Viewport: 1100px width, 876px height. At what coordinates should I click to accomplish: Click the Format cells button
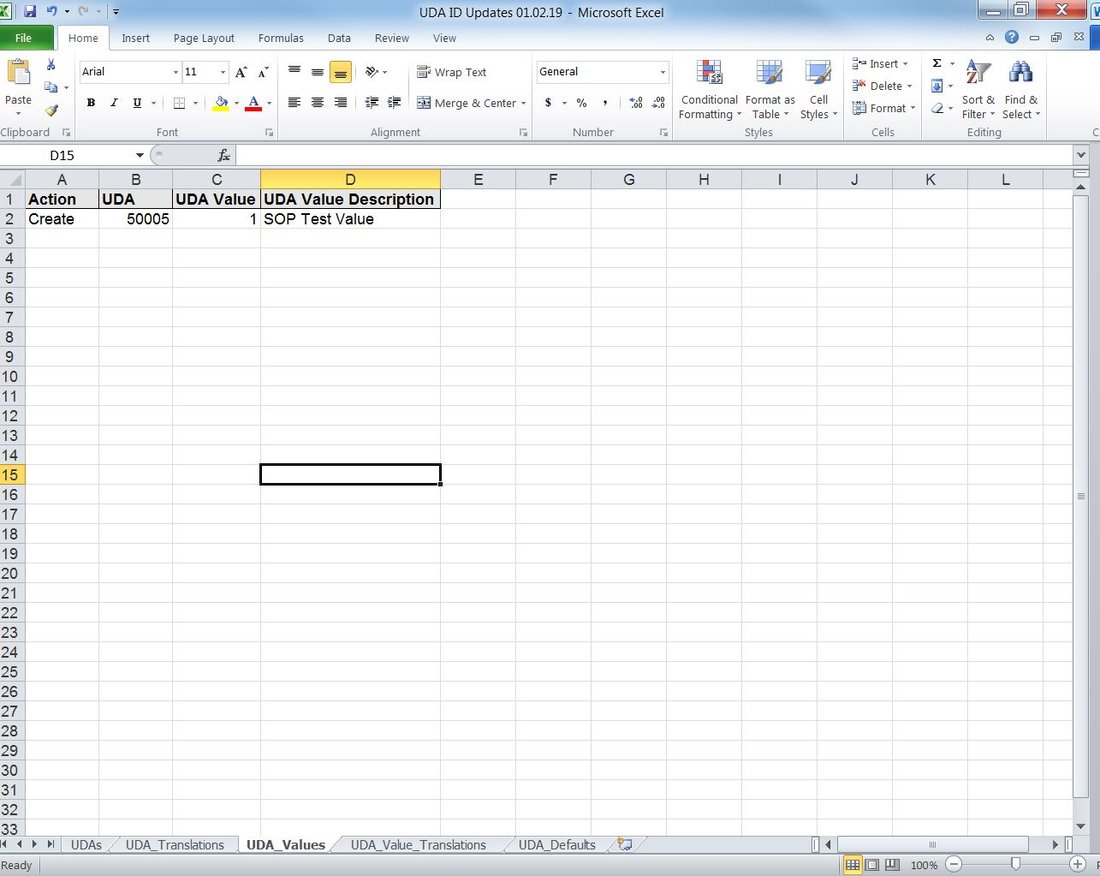pos(884,108)
